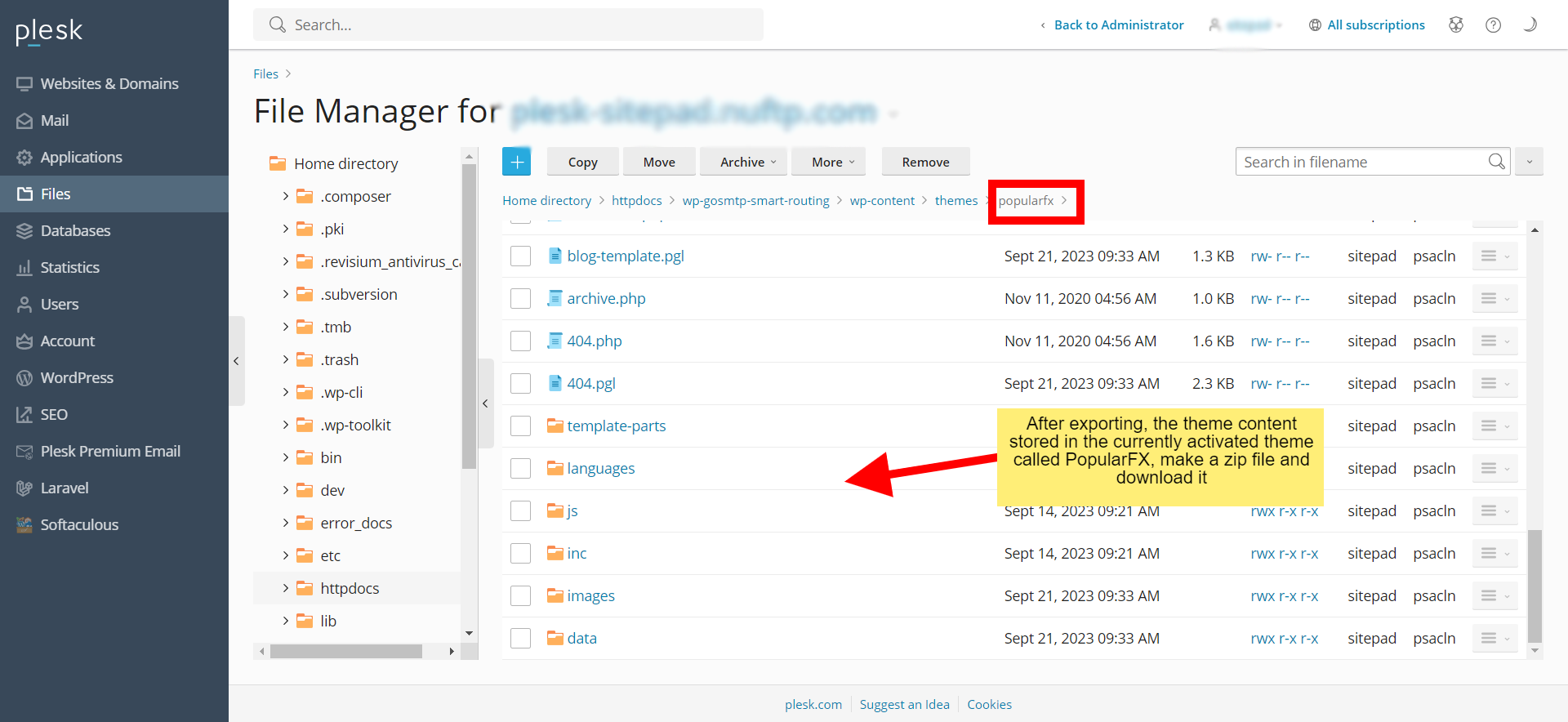1568x722 pixels.
Task: Click the template-parts folder icon
Action: click(555, 426)
